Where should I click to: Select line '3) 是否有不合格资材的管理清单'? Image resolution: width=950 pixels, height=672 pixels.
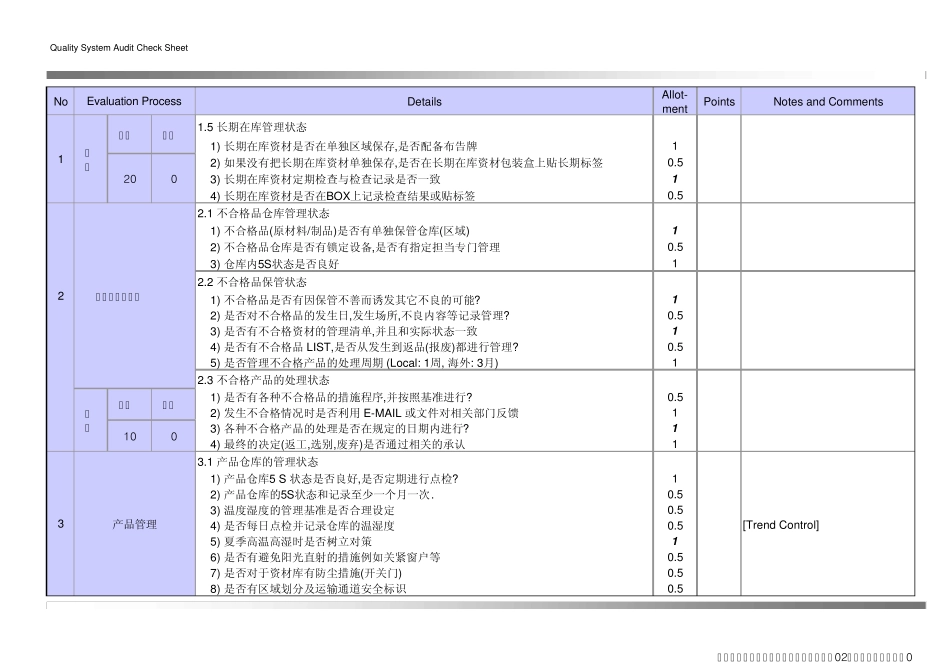point(344,331)
